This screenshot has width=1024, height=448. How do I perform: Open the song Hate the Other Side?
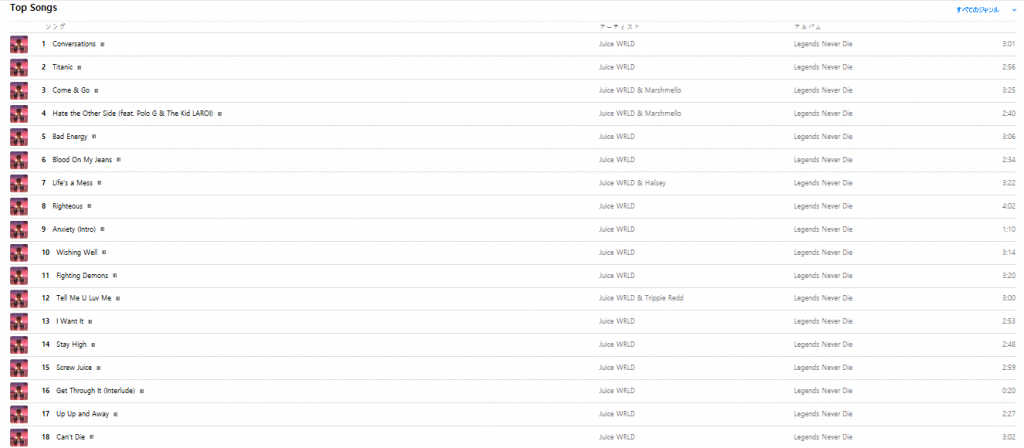[x=133, y=114]
